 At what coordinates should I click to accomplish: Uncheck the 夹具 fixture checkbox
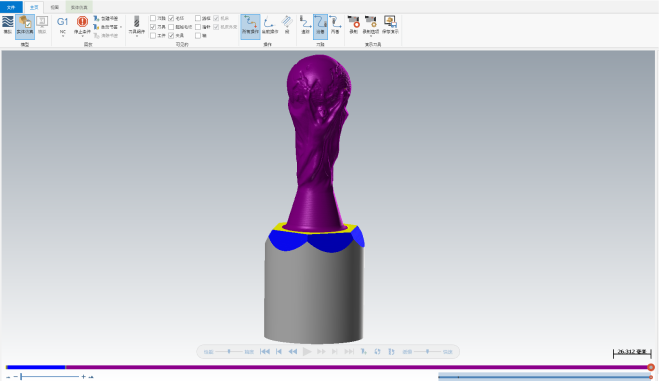pyautogui.click(x=171, y=36)
